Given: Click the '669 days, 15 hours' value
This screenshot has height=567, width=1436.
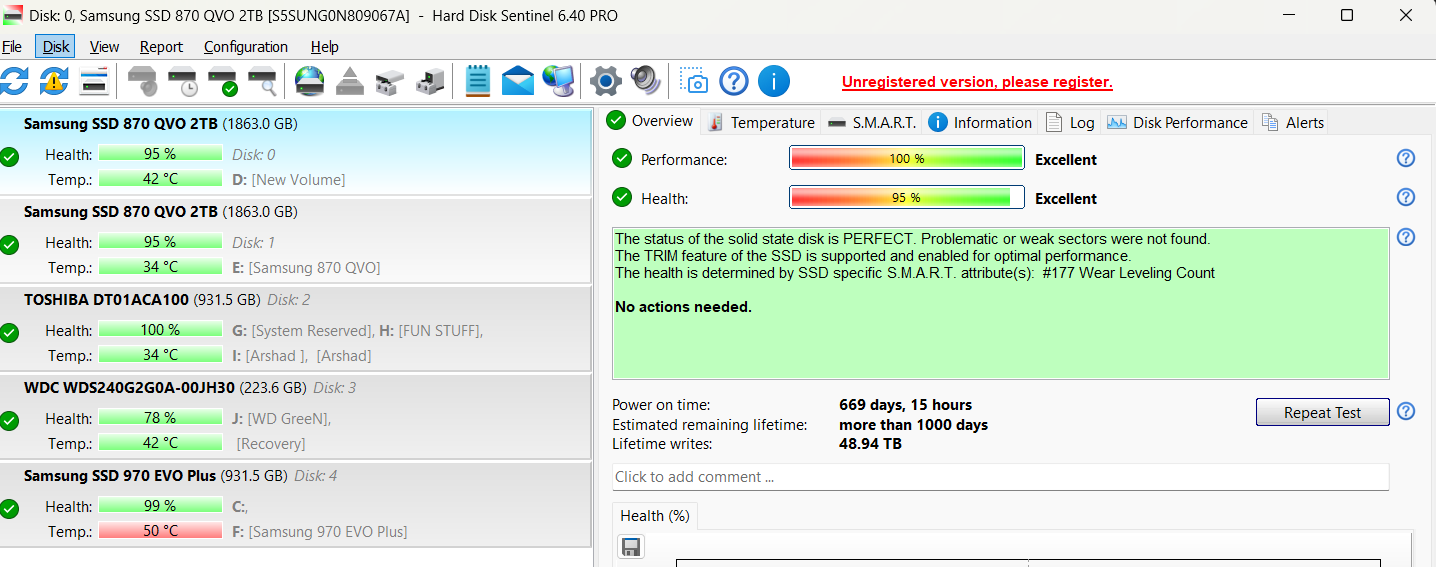Looking at the screenshot, I should [x=905, y=405].
